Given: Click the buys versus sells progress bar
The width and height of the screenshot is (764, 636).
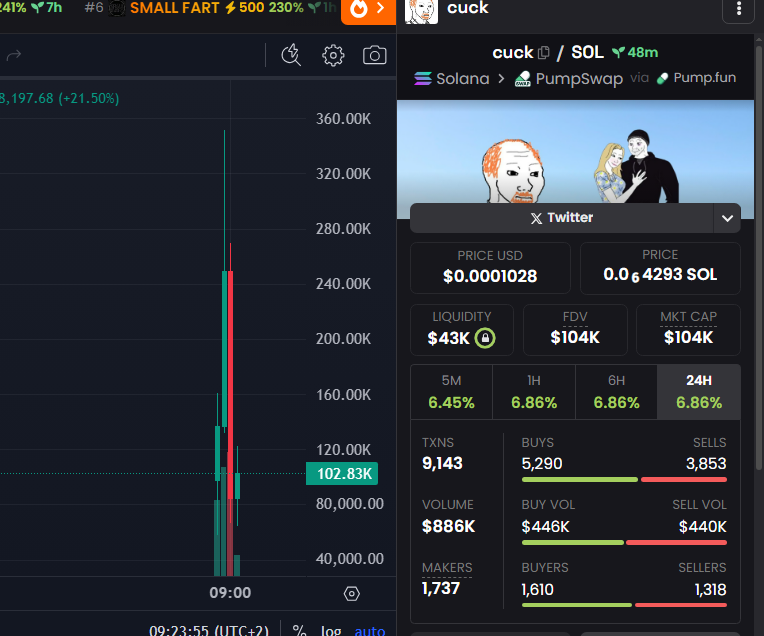Looking at the screenshot, I should [624, 480].
